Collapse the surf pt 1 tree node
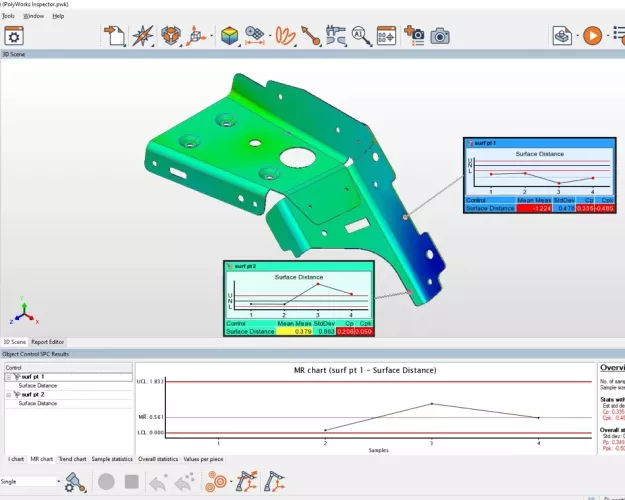 tap(9, 378)
